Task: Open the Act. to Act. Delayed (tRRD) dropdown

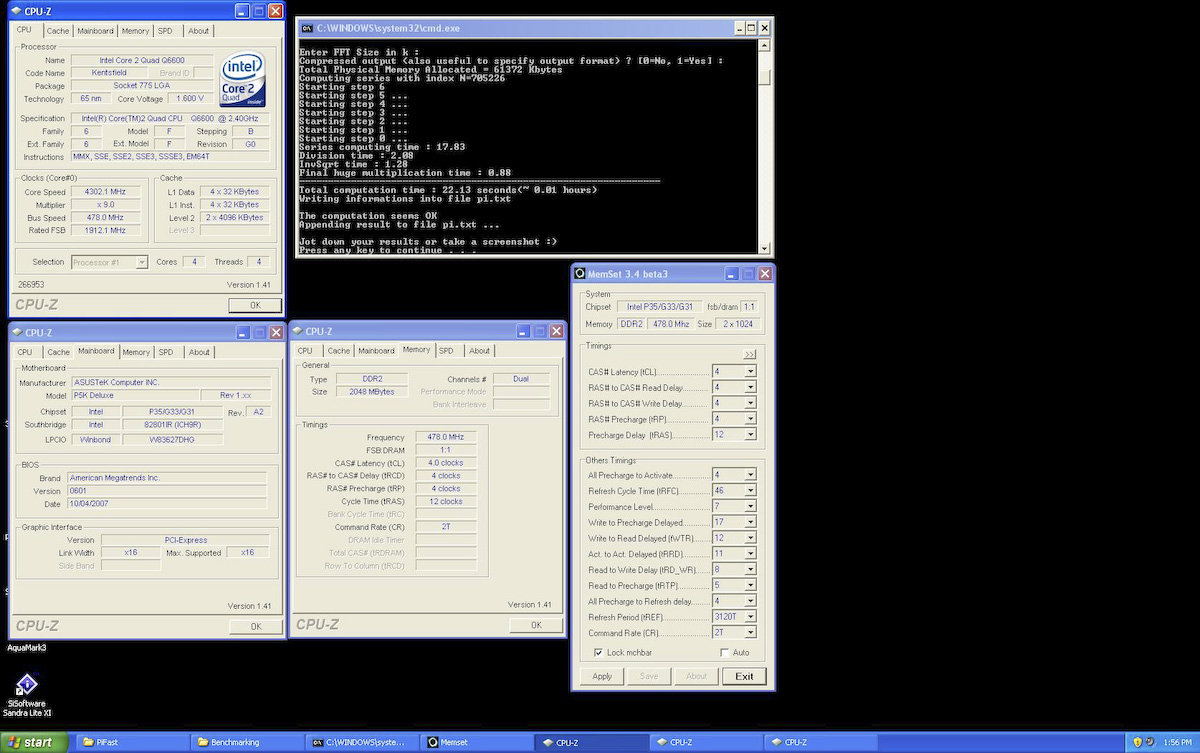Action: [750, 553]
